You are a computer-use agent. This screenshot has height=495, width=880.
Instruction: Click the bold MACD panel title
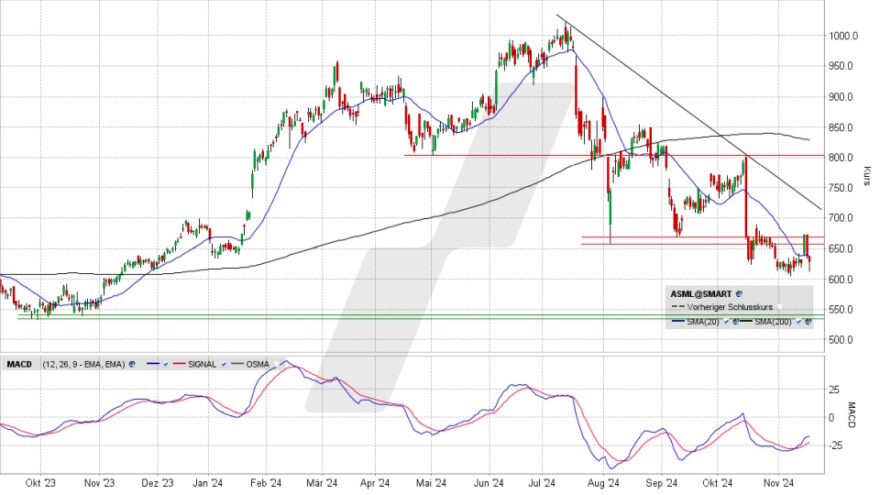tap(20, 365)
